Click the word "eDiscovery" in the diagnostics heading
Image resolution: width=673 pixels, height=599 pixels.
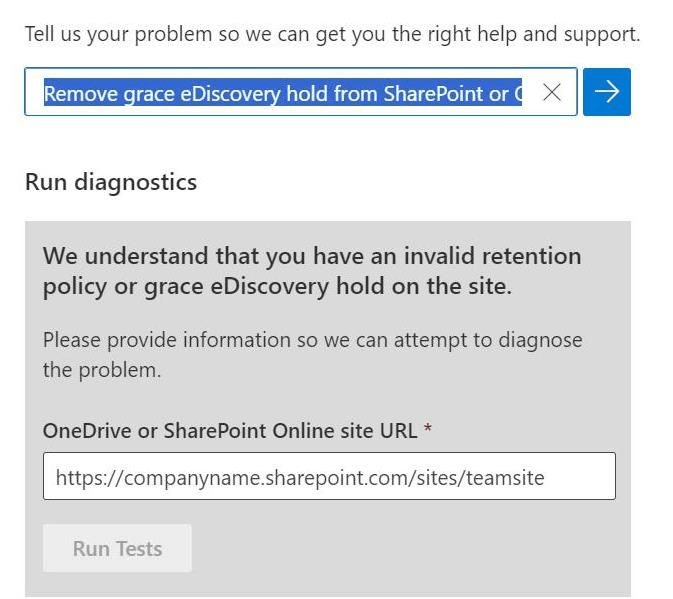tap(269, 287)
